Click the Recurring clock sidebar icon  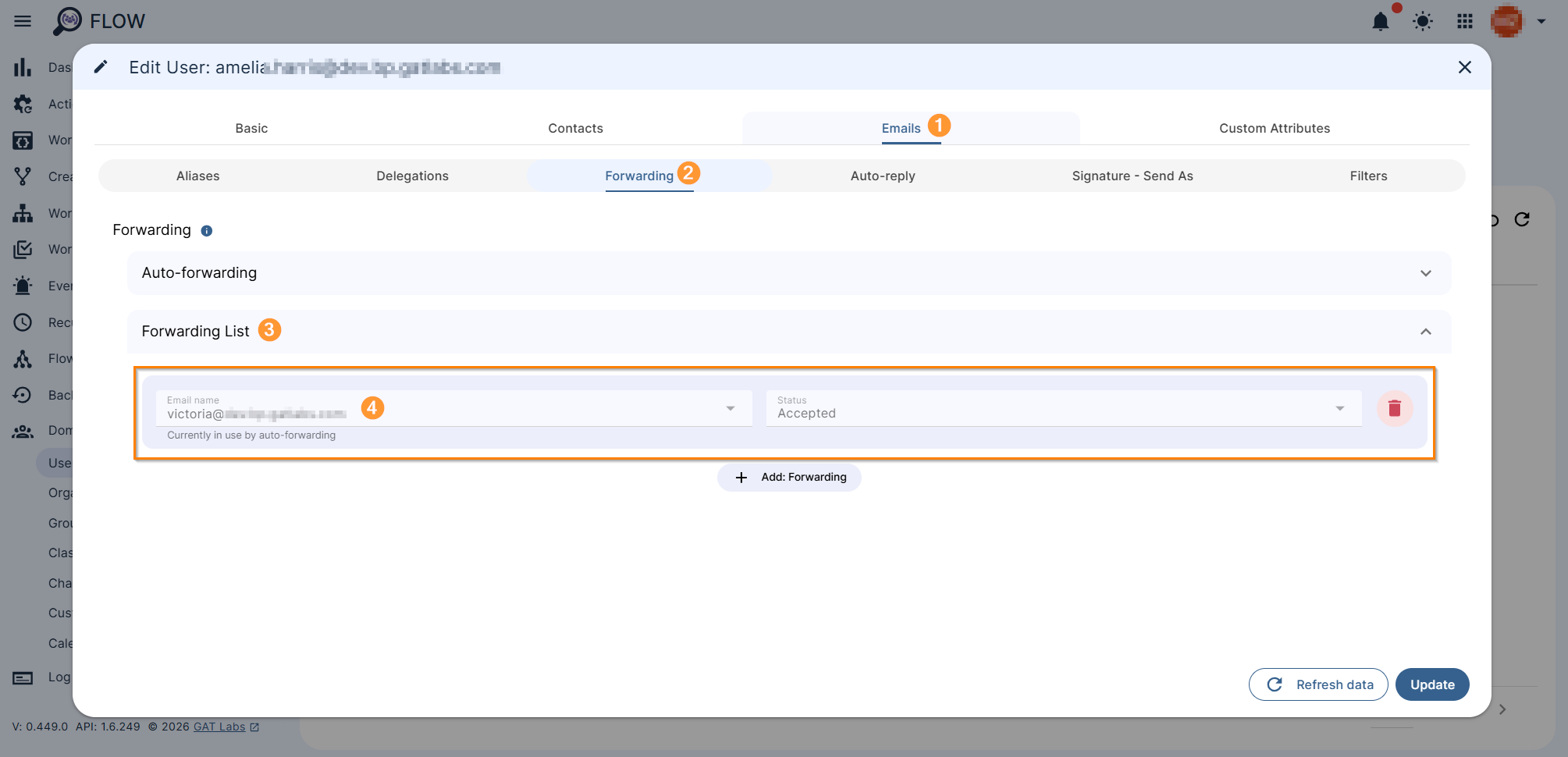pos(23,322)
